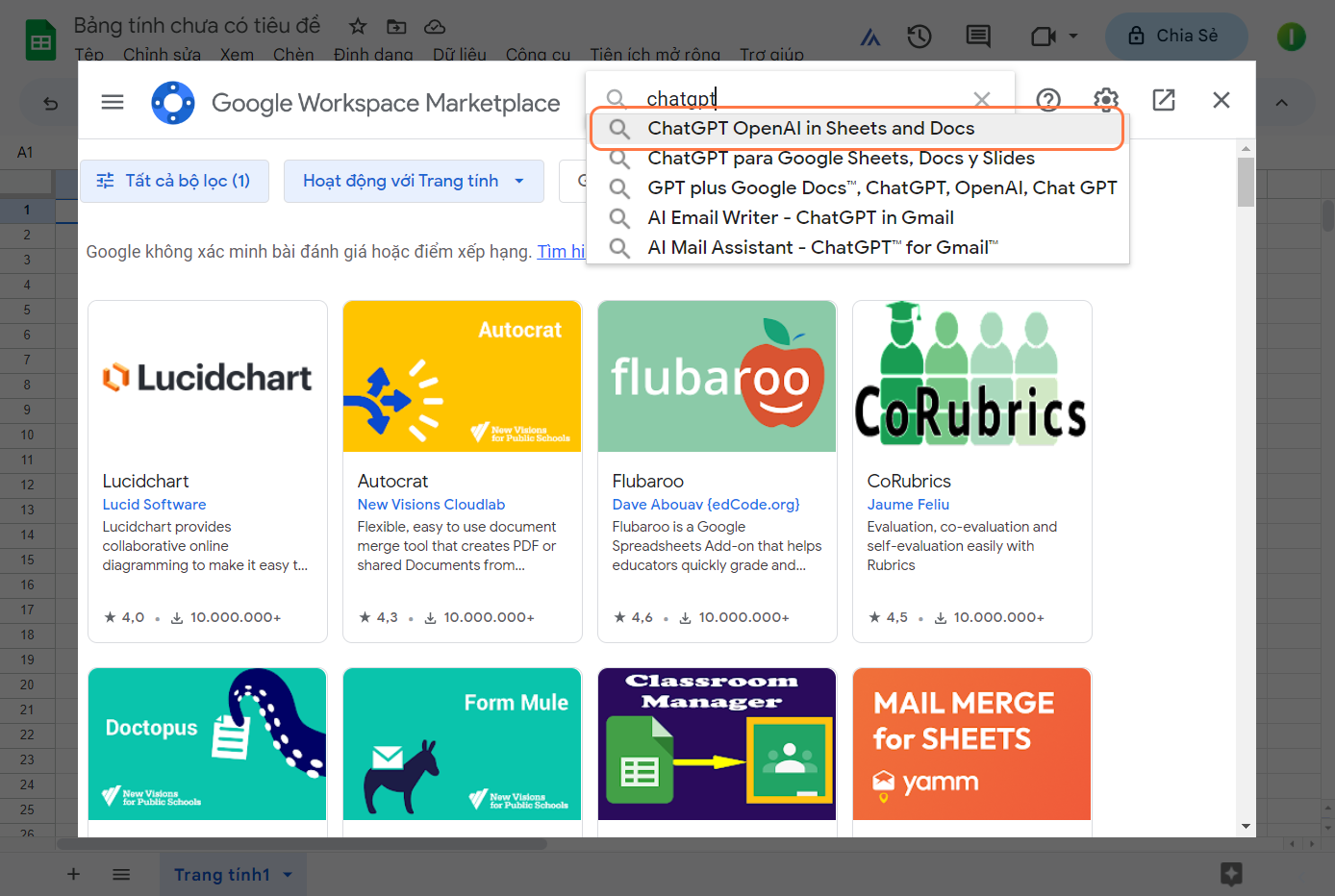The width and height of the screenshot is (1335, 896).
Task: Open the Classroom Manager add-on card
Action: (718, 744)
